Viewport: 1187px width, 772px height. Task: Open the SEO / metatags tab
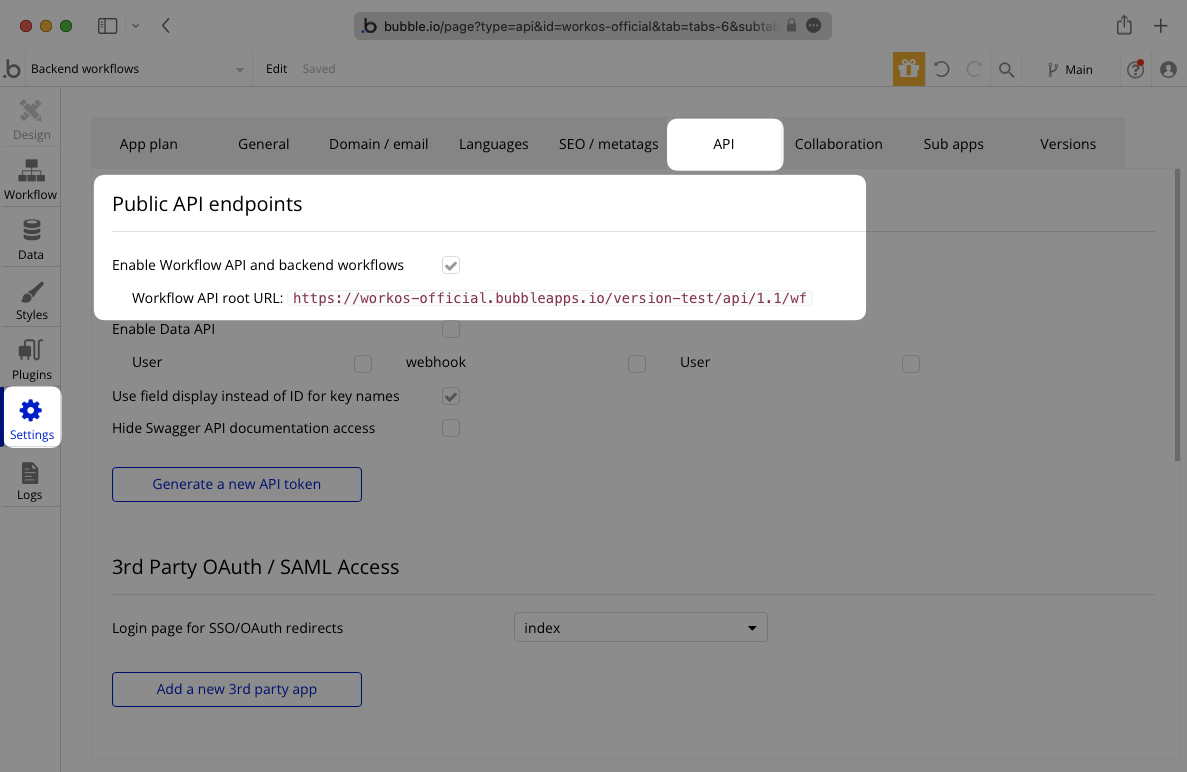tap(608, 144)
